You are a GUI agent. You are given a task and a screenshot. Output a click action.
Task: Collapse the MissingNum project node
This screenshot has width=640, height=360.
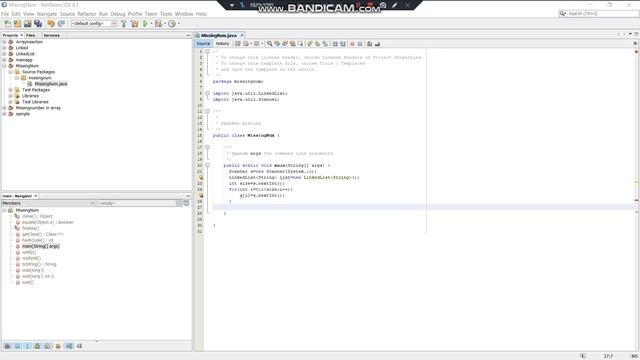click(4, 66)
